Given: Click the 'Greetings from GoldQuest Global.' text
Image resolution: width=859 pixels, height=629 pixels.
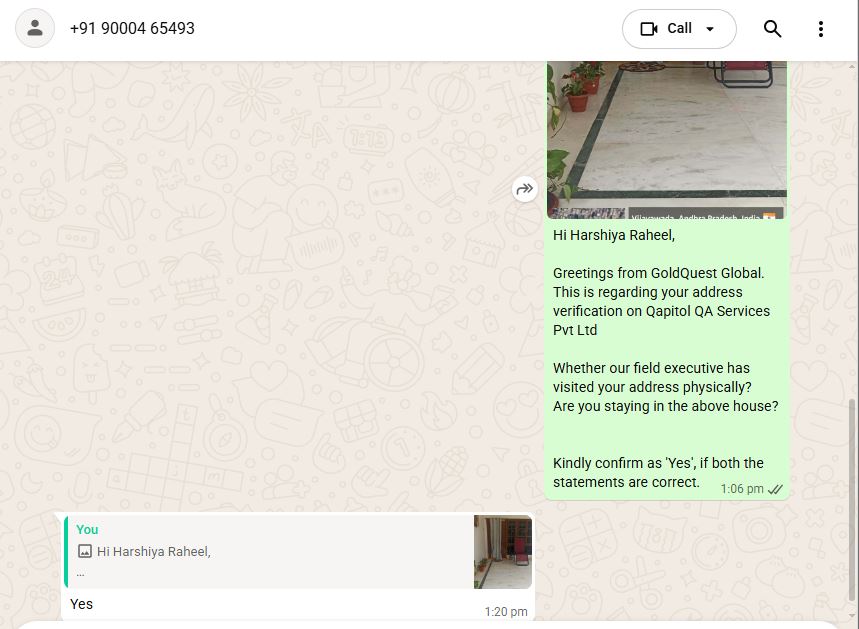Looking at the screenshot, I should click(x=658, y=273).
